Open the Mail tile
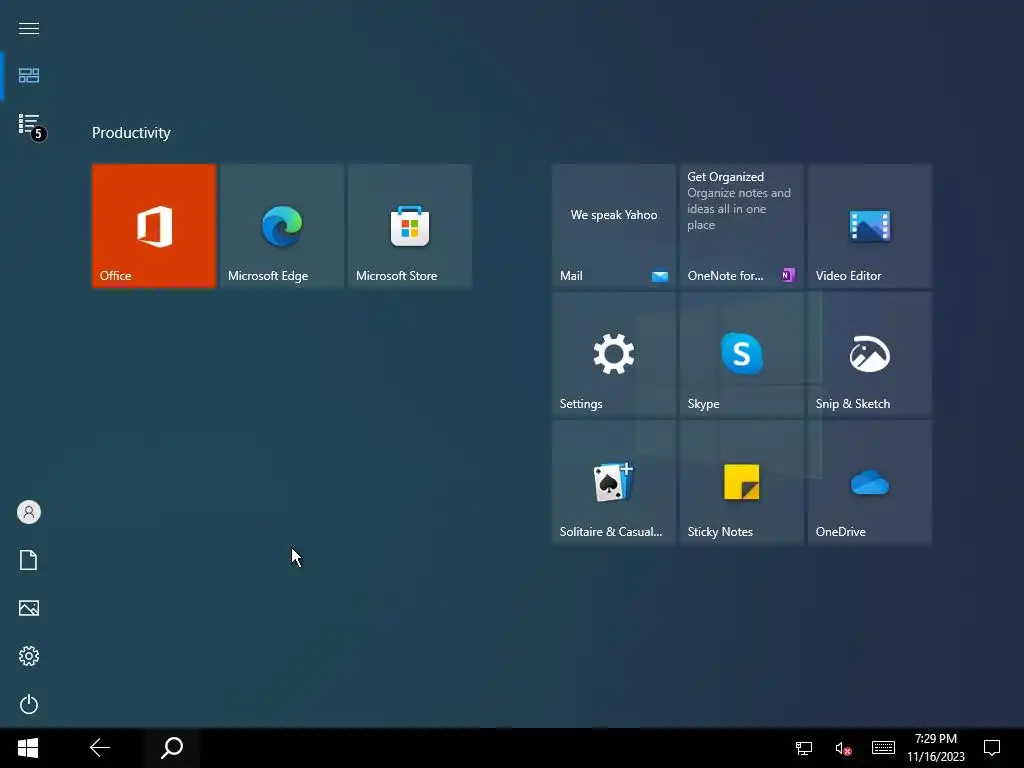The height and width of the screenshot is (768, 1024). point(613,226)
